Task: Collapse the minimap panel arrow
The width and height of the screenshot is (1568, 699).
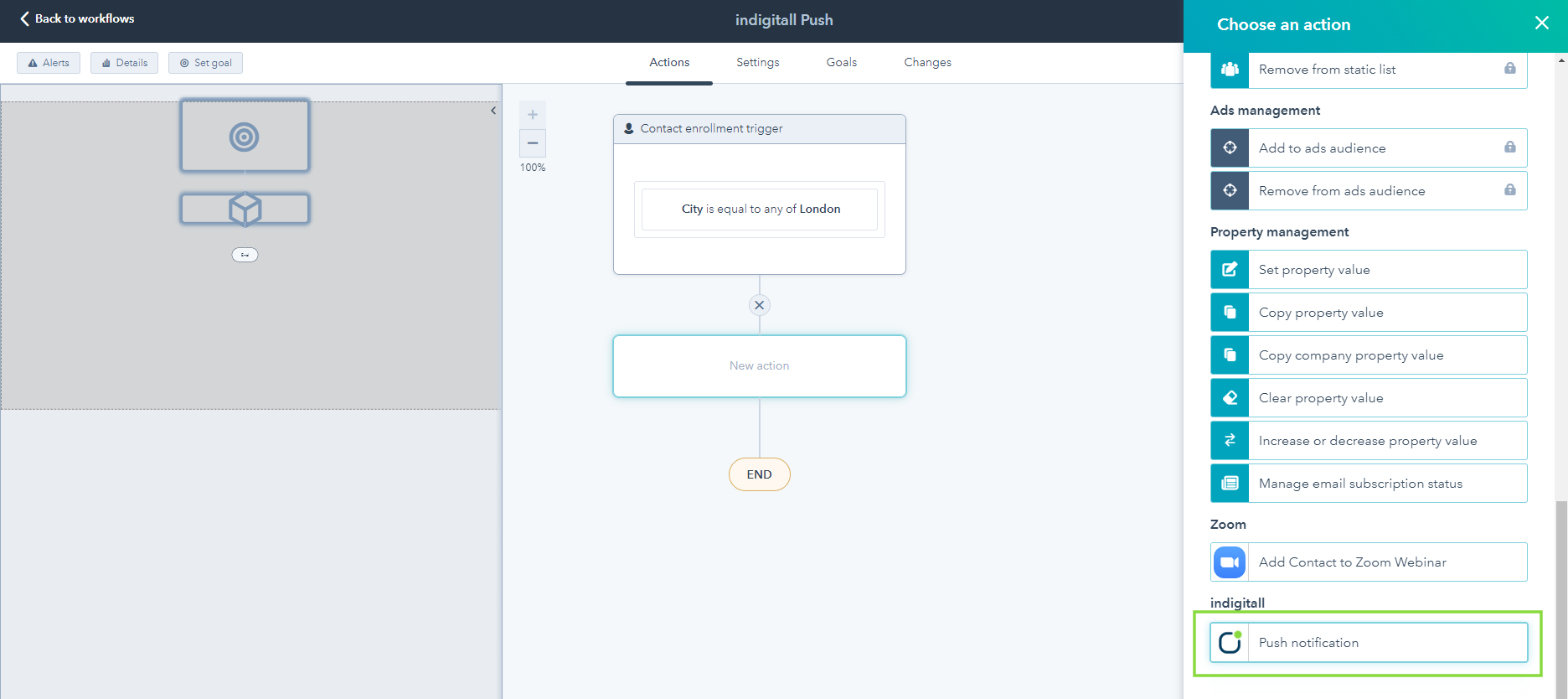Action: click(x=493, y=111)
